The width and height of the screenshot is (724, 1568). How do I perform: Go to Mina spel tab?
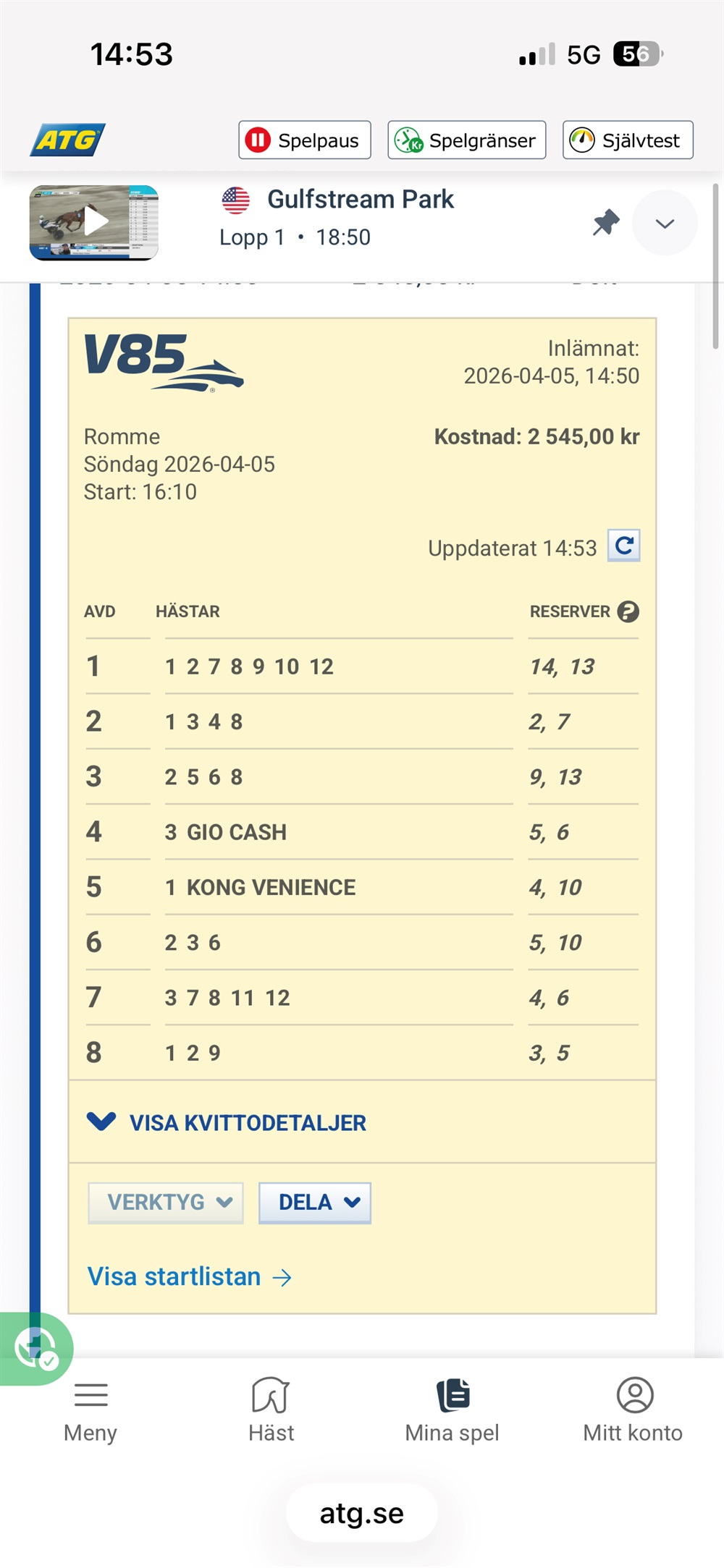[452, 1410]
